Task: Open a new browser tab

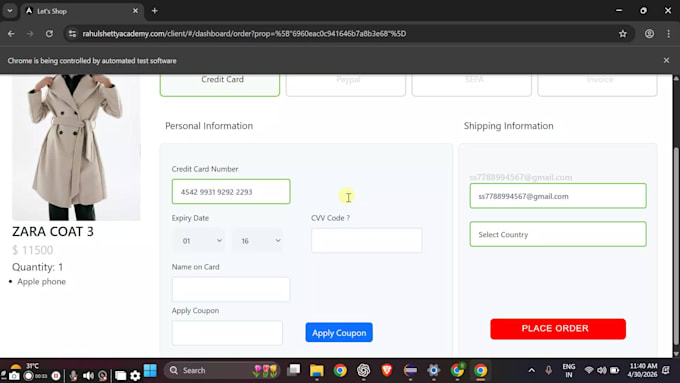Action: pyautogui.click(x=154, y=11)
